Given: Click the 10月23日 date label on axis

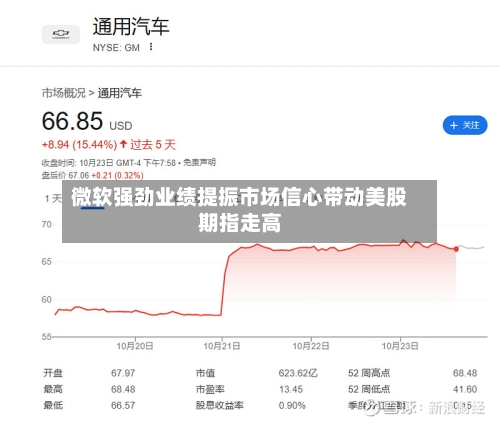Looking at the screenshot, I should [400, 346].
